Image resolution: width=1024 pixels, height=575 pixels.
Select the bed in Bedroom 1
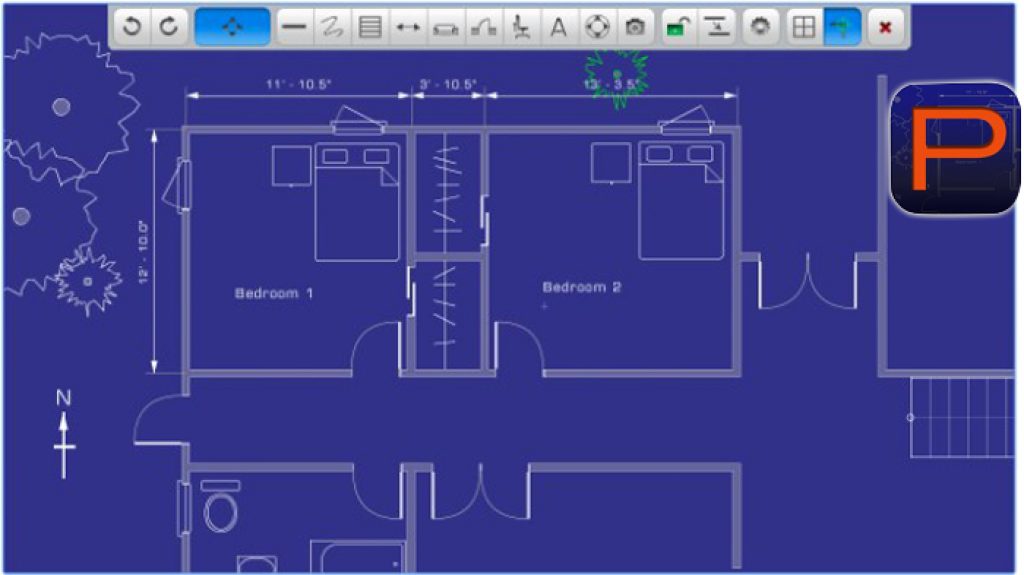click(x=357, y=202)
